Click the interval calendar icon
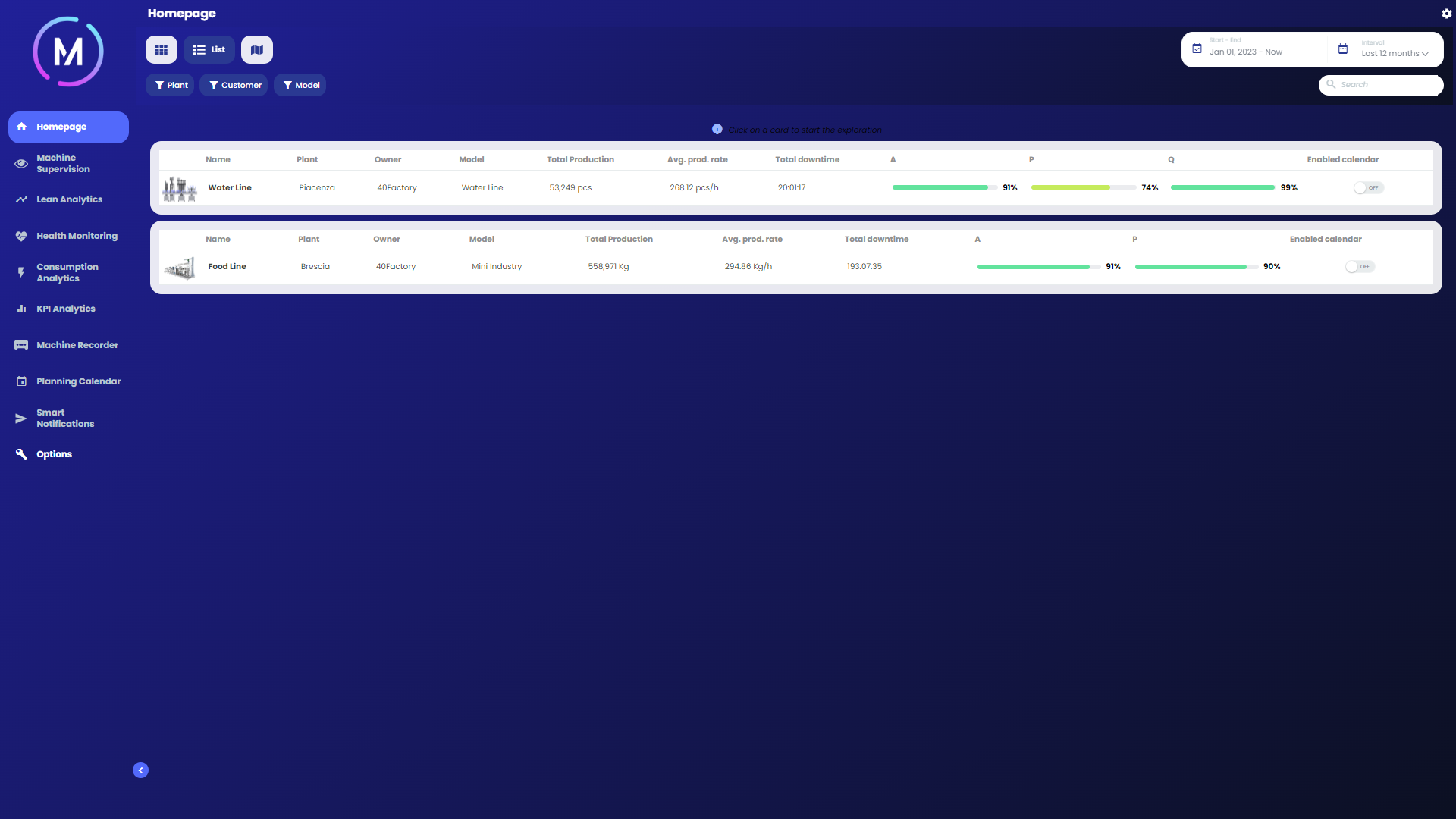 1342,49
